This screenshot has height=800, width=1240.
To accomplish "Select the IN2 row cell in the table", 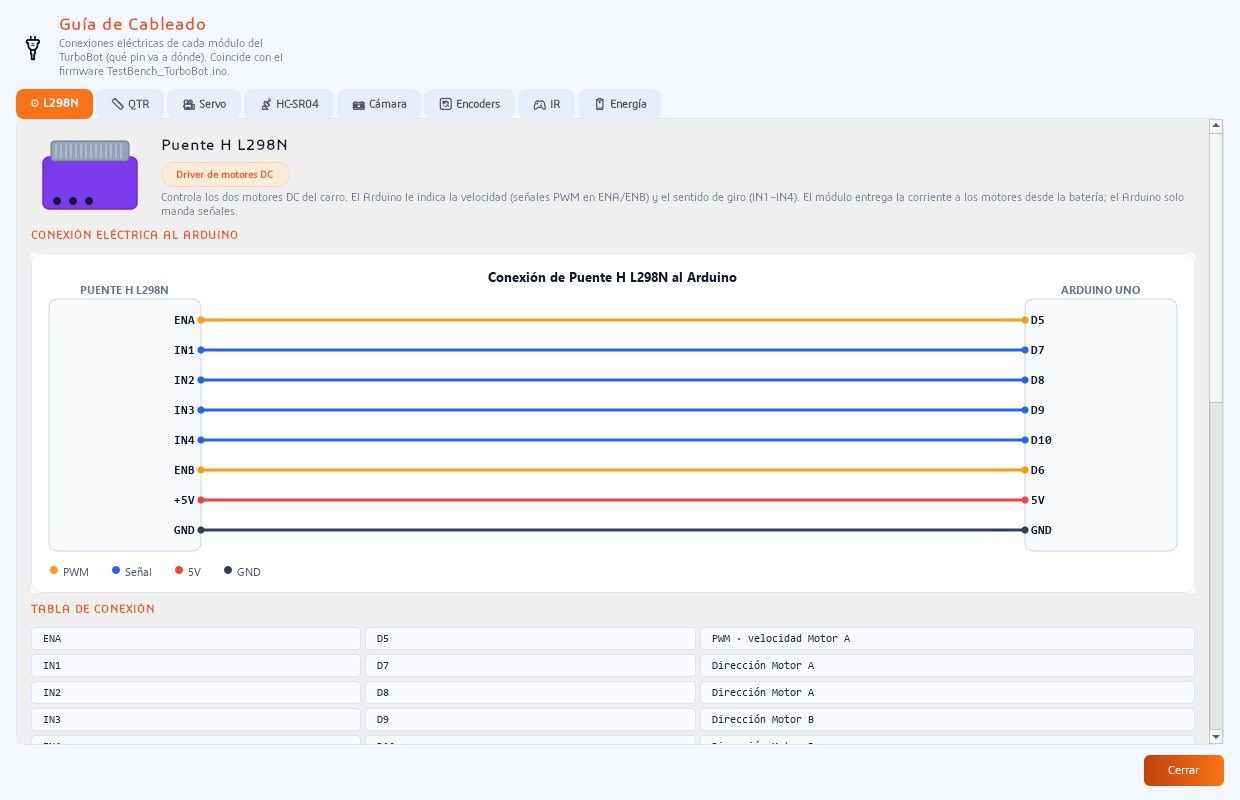I will (x=196, y=692).
